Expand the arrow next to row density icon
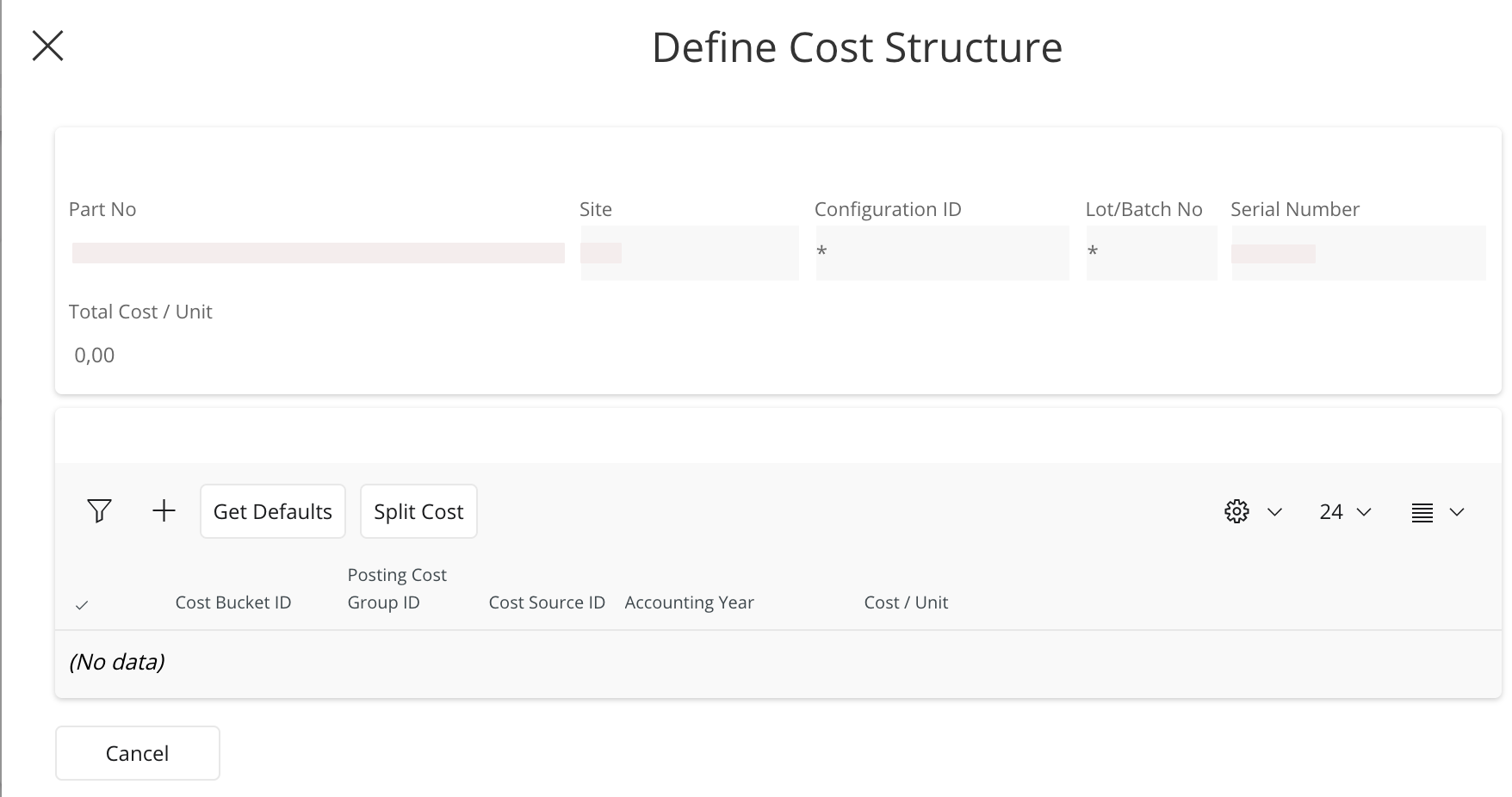The image size is (1512, 797). point(1457,512)
